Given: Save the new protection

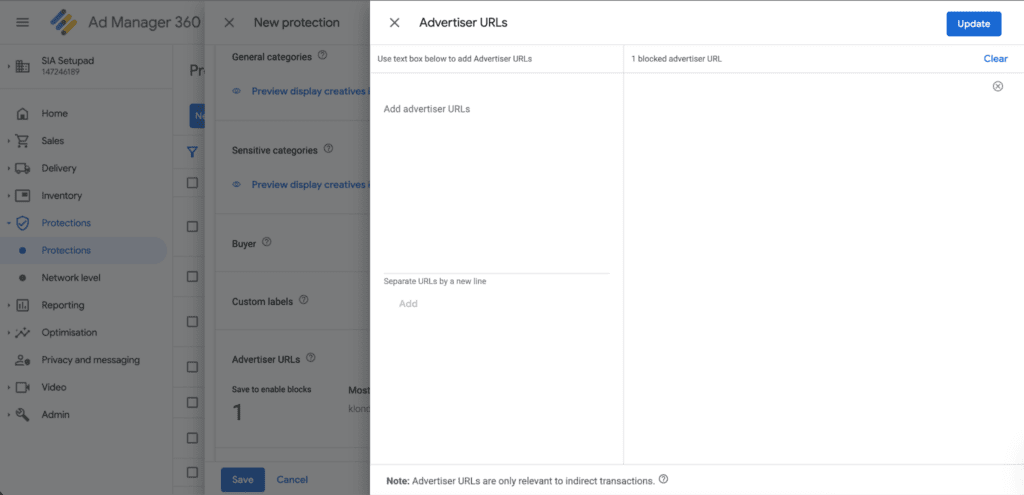Looking at the screenshot, I should (x=242, y=479).
